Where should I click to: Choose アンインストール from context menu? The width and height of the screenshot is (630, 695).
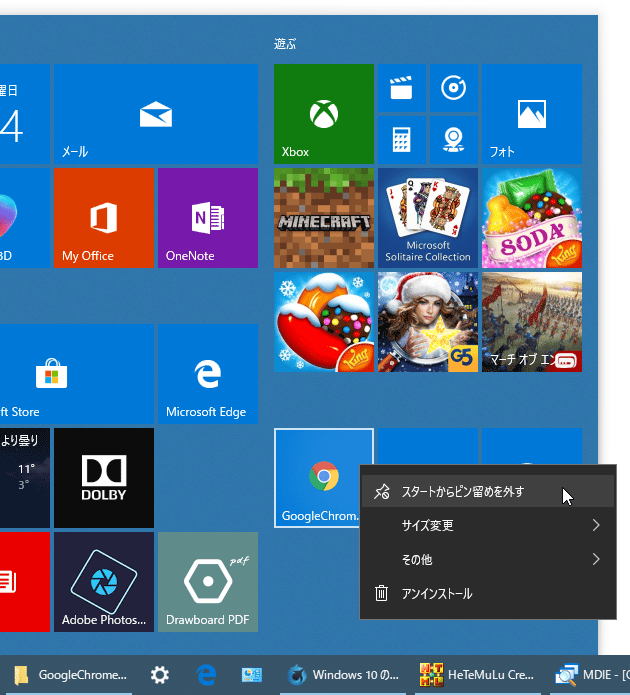tap(488, 593)
